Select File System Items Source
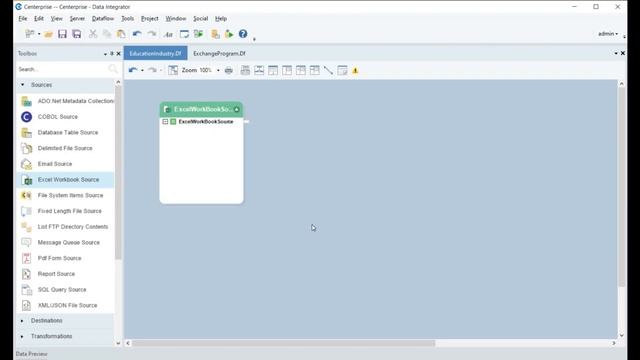640x360 pixels. click(66, 196)
